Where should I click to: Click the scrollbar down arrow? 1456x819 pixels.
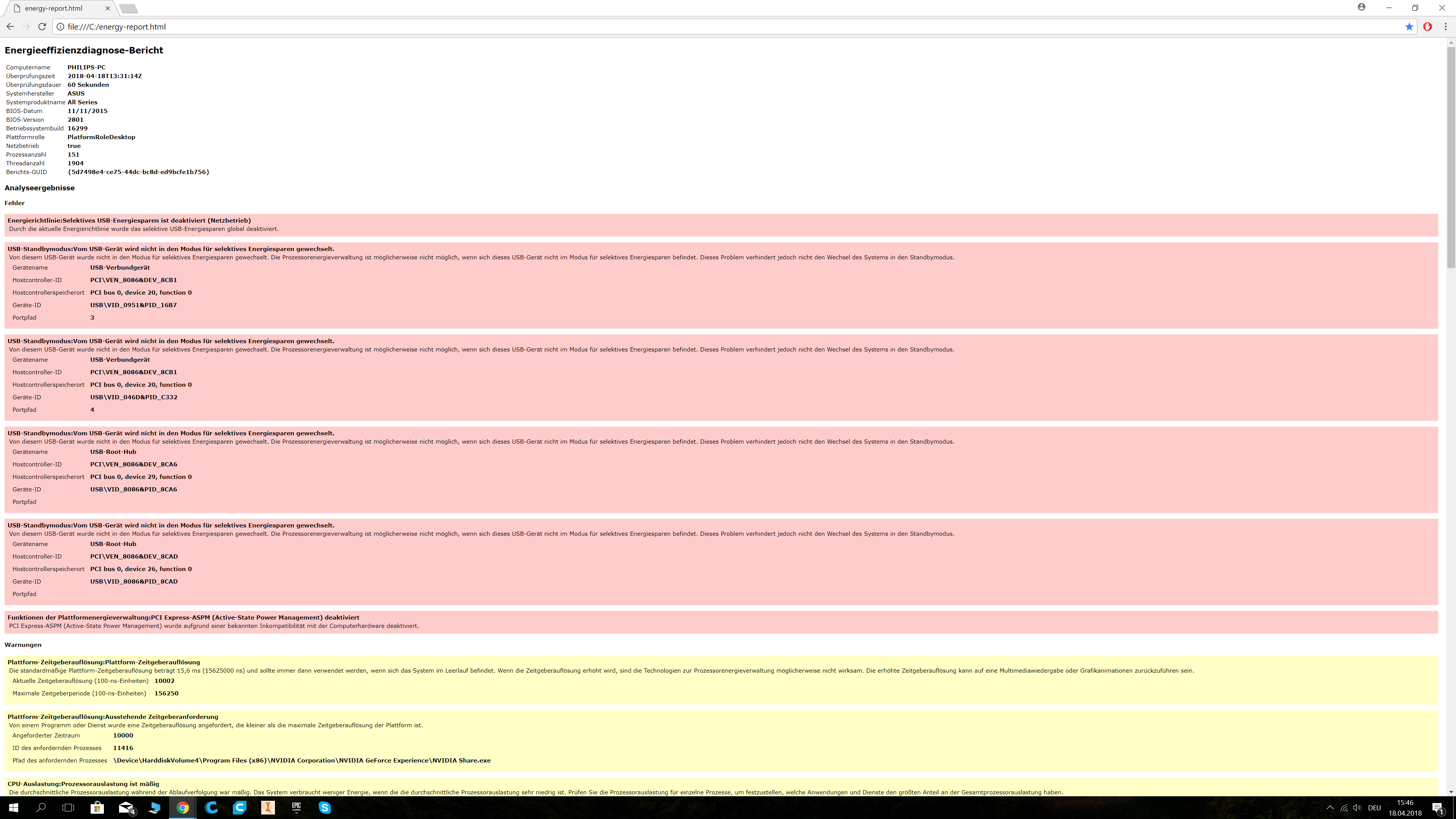click(x=1451, y=792)
